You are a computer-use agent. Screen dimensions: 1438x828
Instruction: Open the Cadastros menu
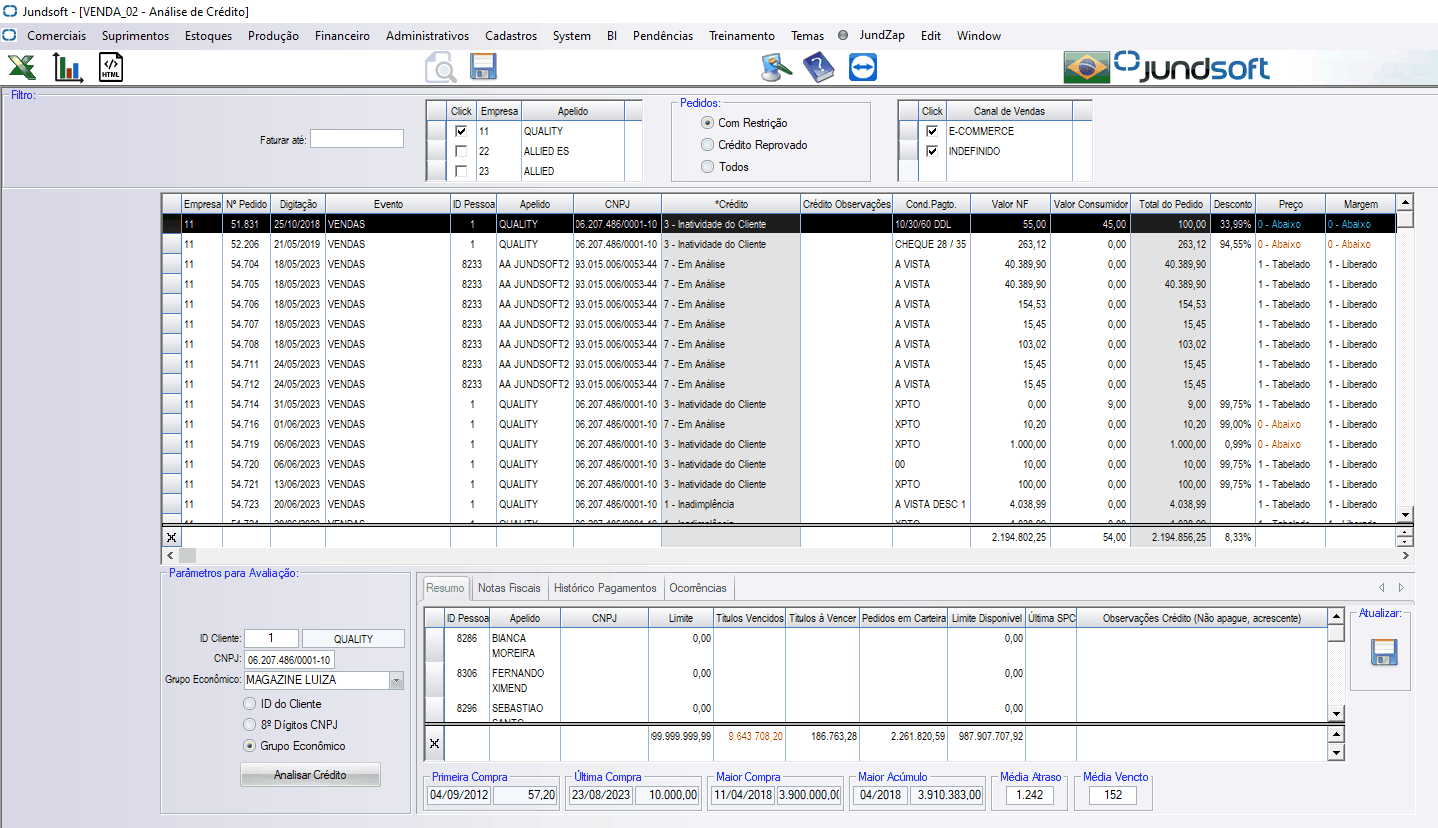(511, 35)
